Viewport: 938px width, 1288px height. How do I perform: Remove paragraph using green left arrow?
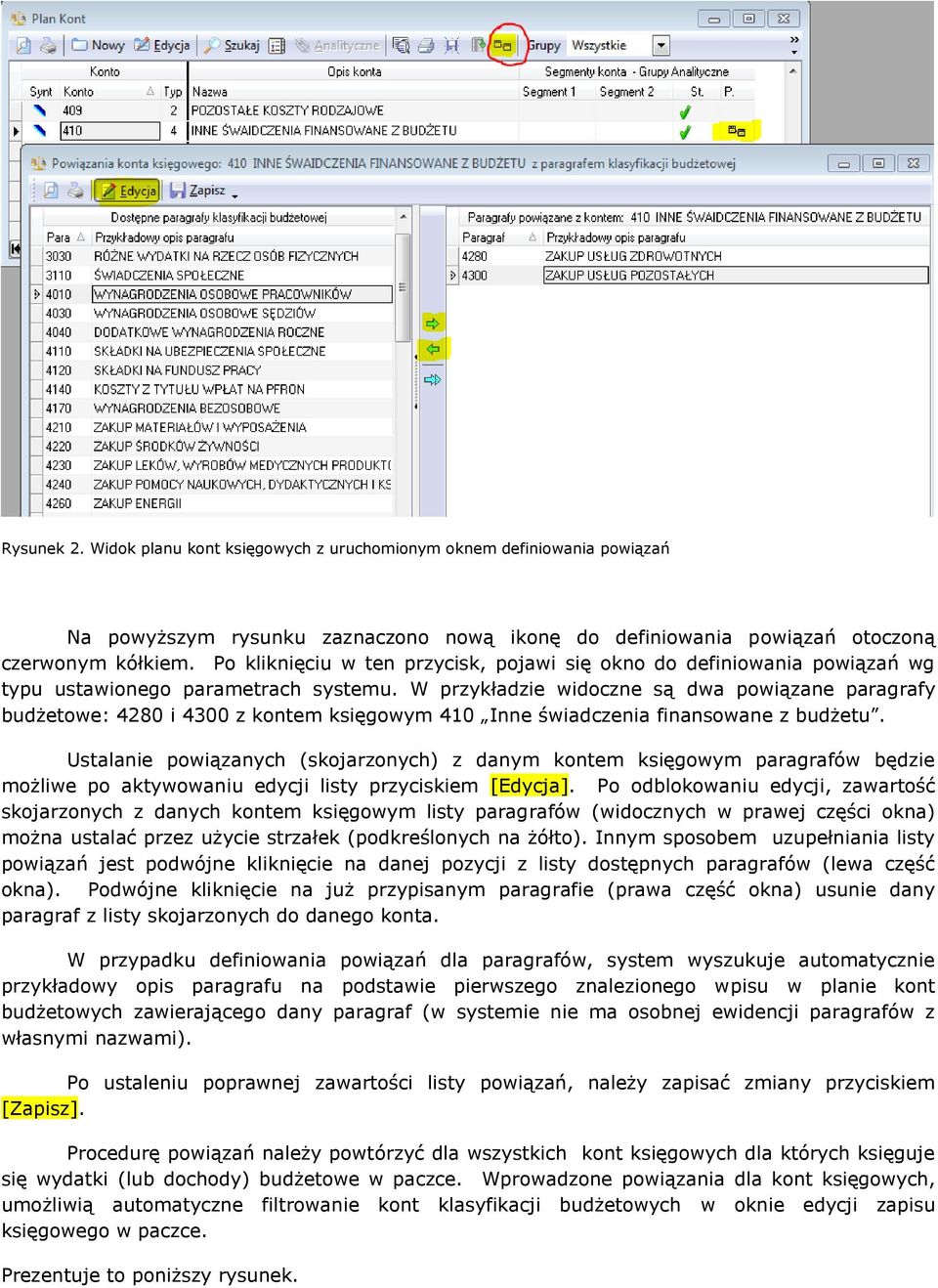tap(433, 349)
